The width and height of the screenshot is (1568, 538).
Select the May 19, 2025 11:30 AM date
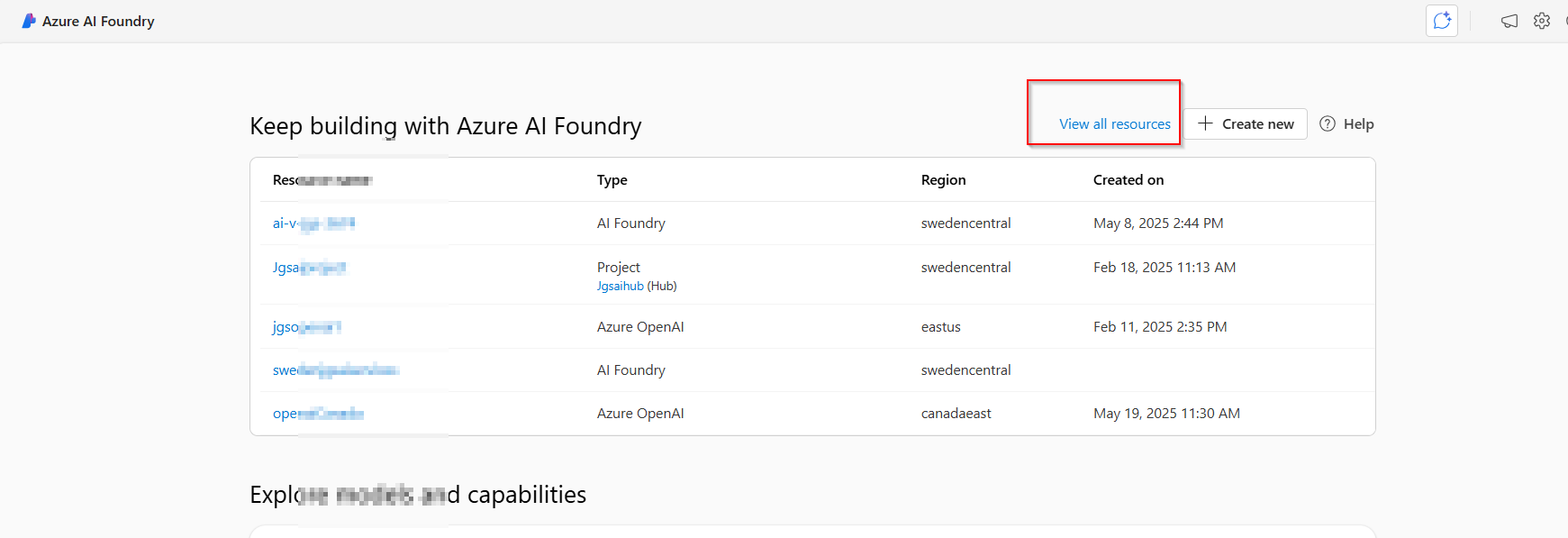pos(1166,414)
